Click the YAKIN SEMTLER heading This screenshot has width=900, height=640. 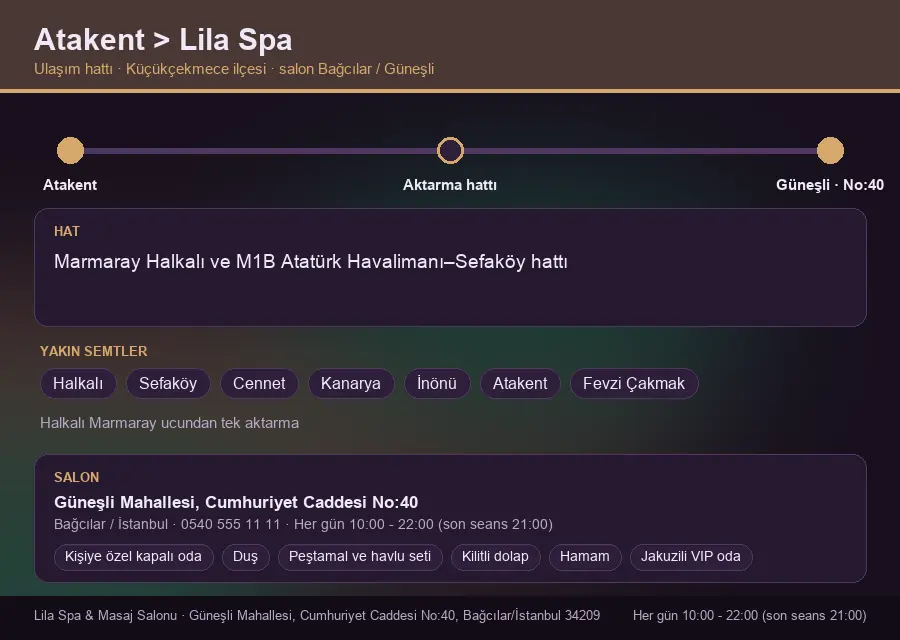94,351
